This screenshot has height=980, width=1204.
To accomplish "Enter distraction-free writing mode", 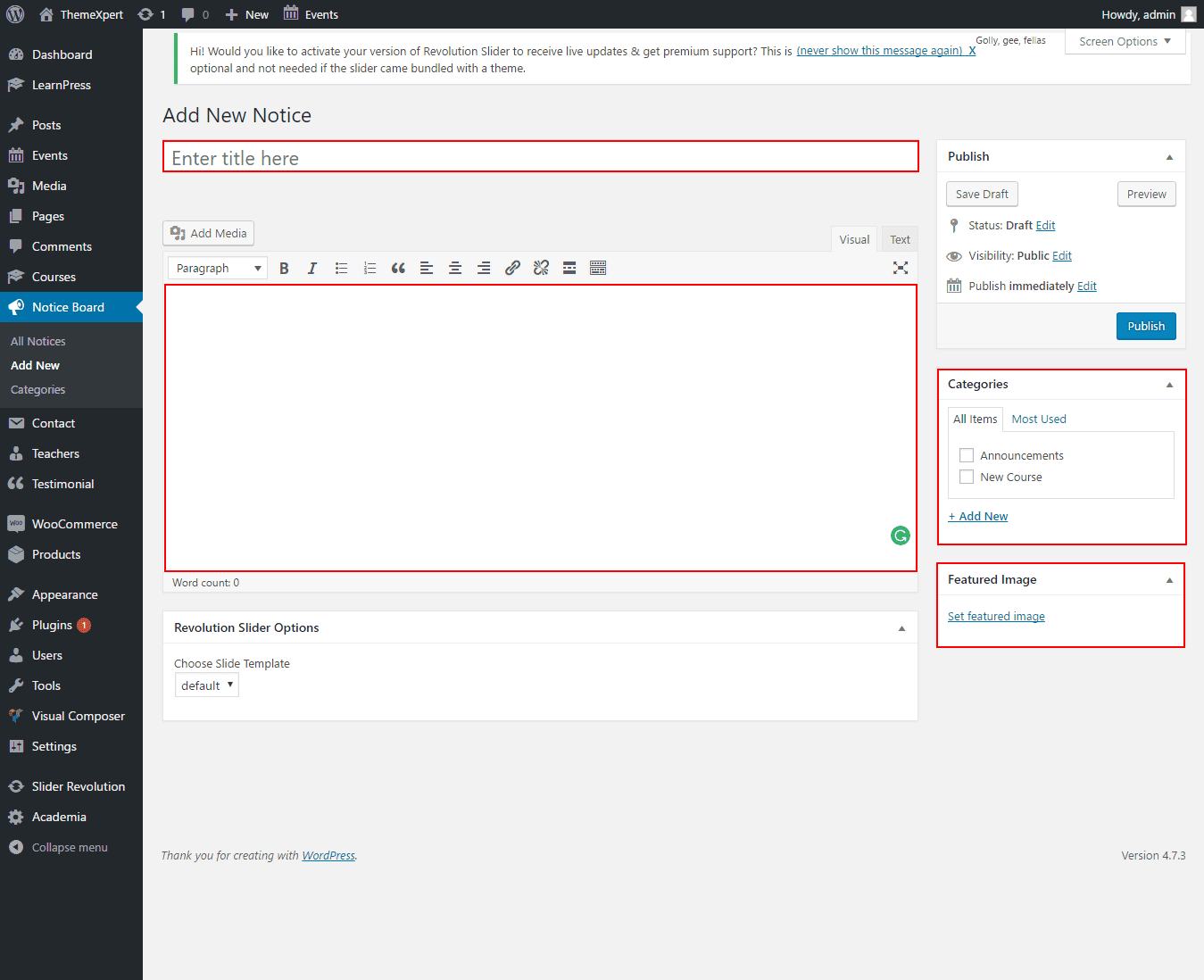I will tap(901, 268).
